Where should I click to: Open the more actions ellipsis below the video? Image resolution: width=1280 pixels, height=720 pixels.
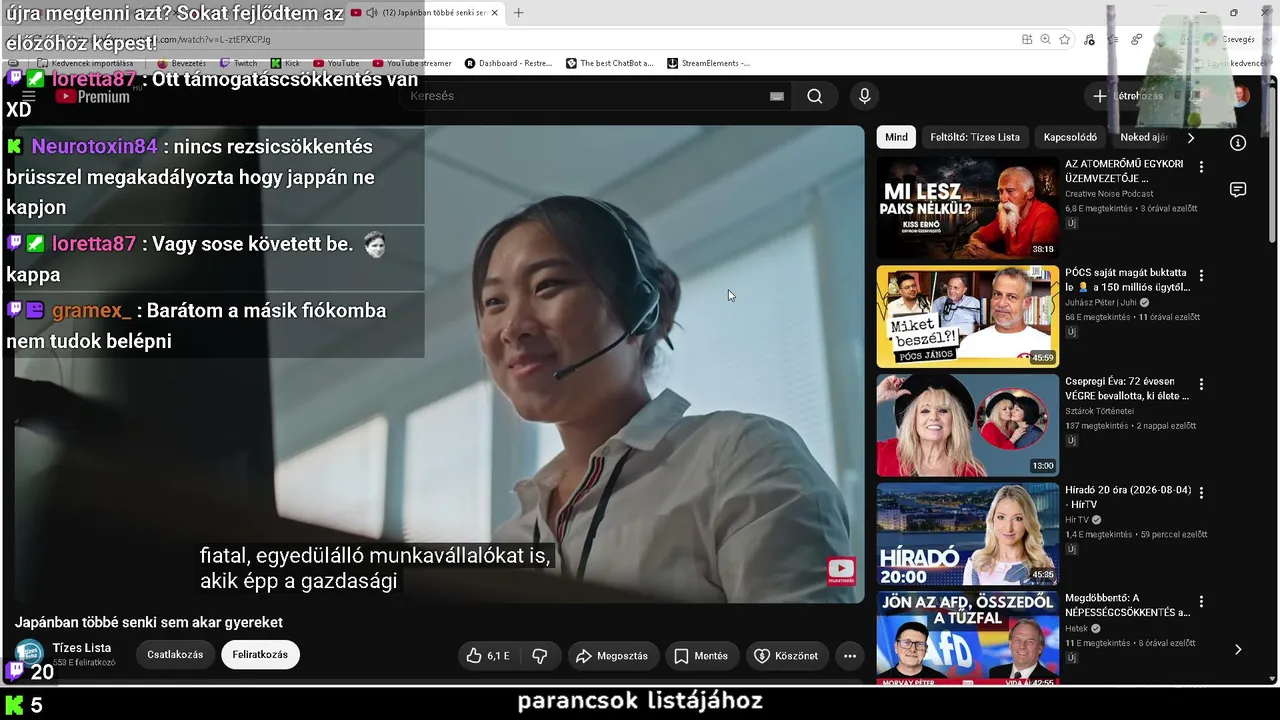850,656
